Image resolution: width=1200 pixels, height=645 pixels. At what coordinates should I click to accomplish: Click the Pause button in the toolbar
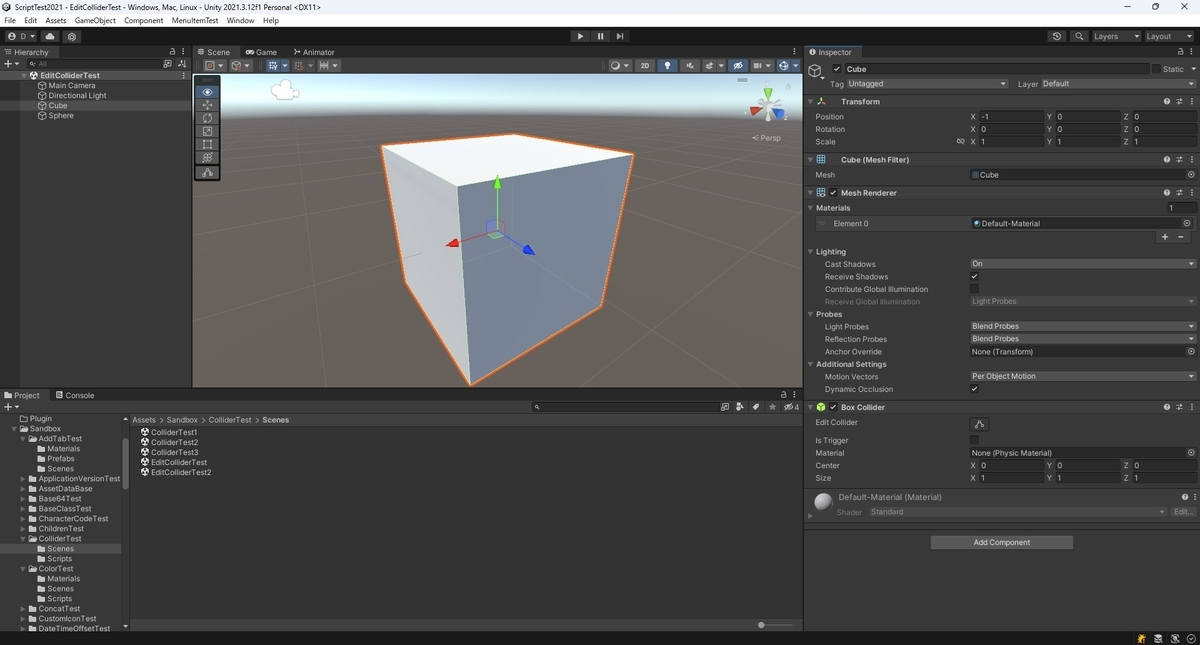coord(600,36)
